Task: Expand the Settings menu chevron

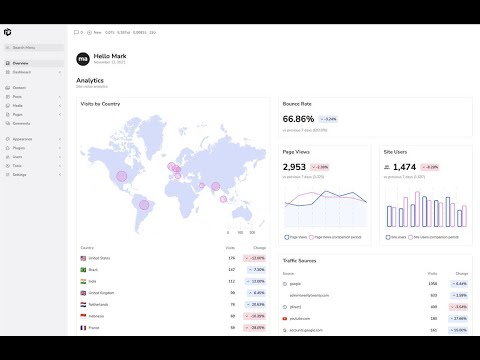Action: [x=60, y=175]
